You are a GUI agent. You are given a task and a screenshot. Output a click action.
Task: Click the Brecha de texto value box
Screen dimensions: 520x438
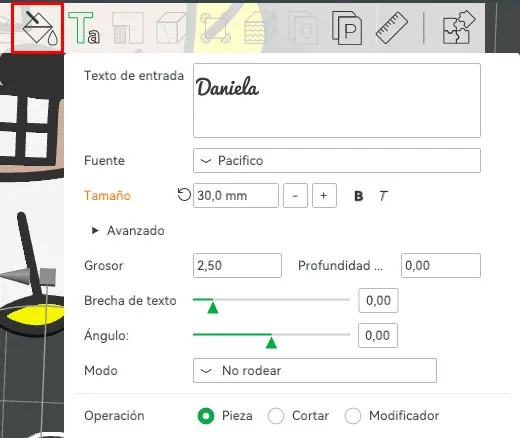point(378,301)
